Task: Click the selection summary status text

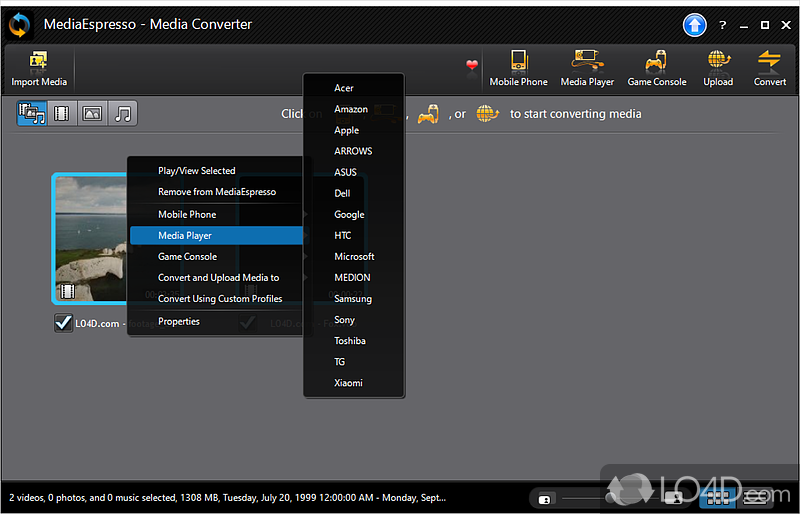Action: point(228,498)
